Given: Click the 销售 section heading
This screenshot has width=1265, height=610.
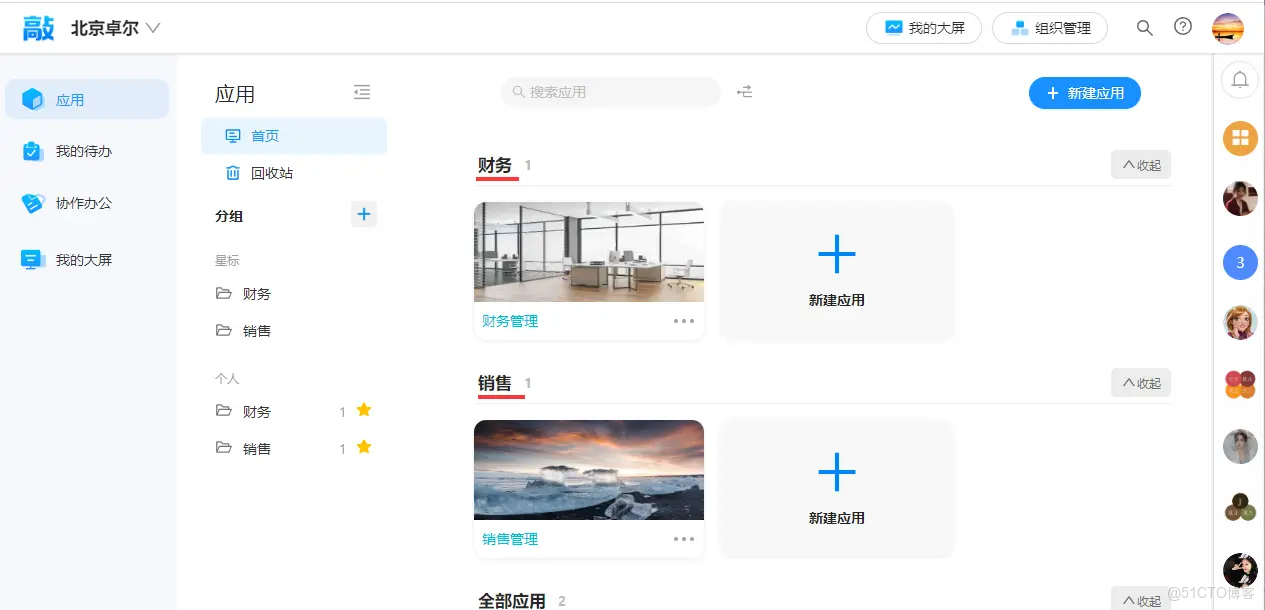Looking at the screenshot, I should pos(495,383).
